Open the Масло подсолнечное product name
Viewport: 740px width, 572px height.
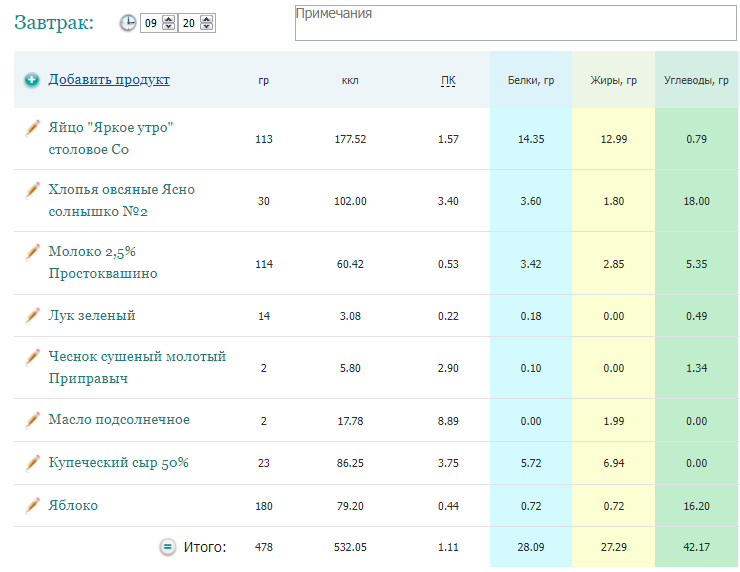119,420
